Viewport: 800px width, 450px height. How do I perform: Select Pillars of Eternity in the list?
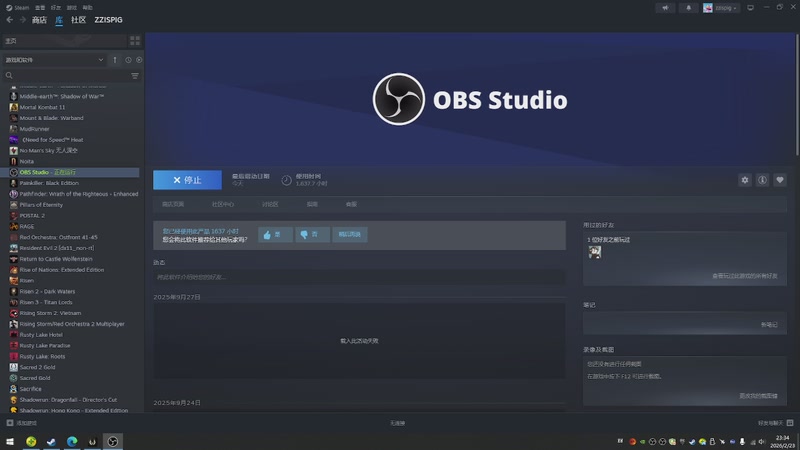(x=41, y=205)
